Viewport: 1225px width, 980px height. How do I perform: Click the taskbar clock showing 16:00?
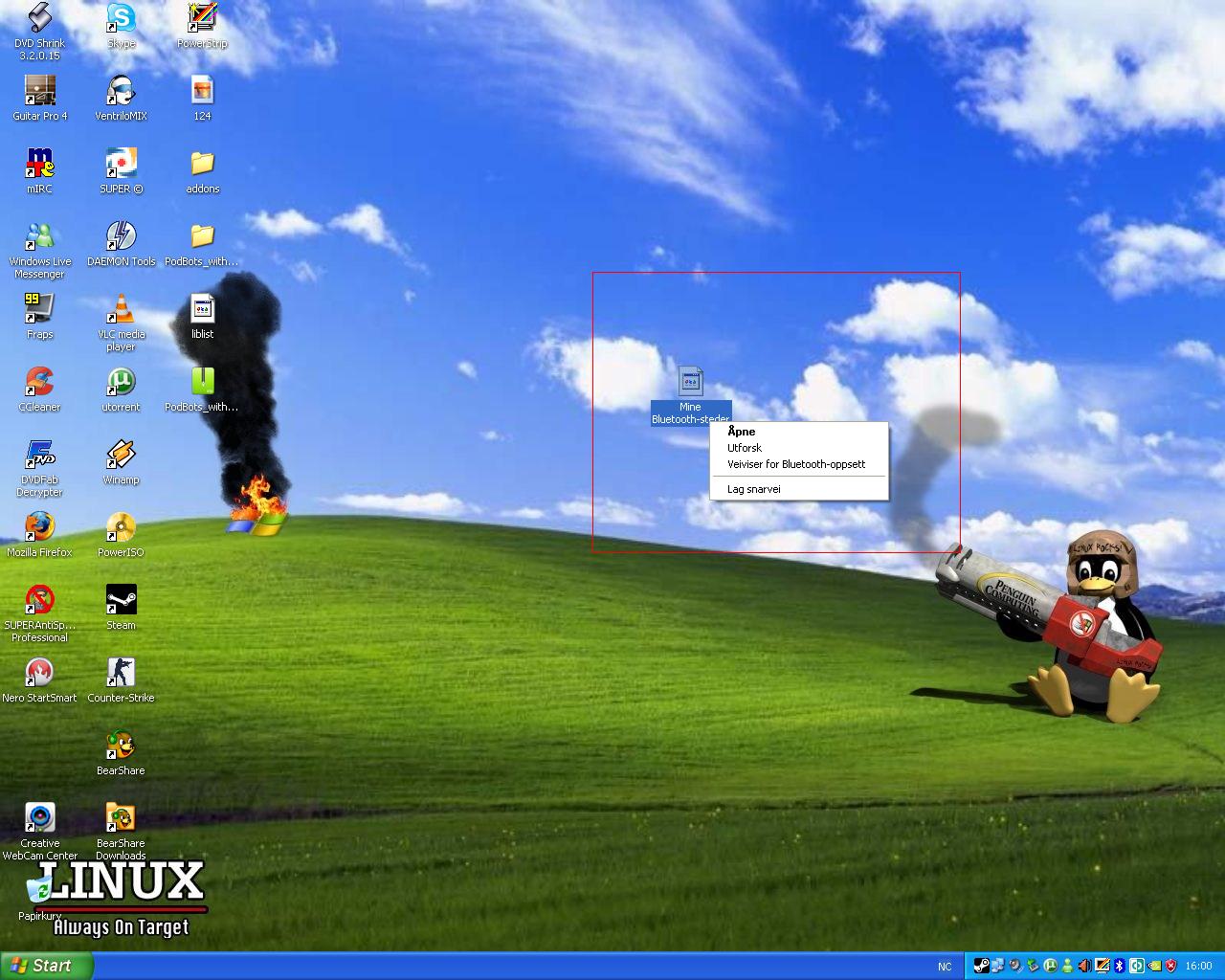point(1198,967)
